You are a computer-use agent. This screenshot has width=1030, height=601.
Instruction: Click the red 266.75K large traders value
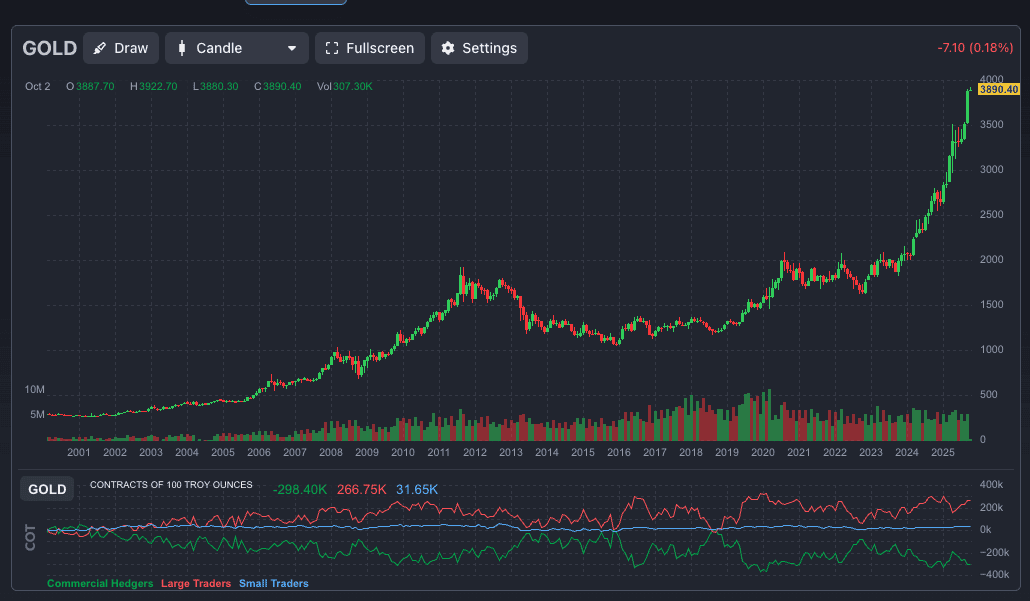coord(361,489)
